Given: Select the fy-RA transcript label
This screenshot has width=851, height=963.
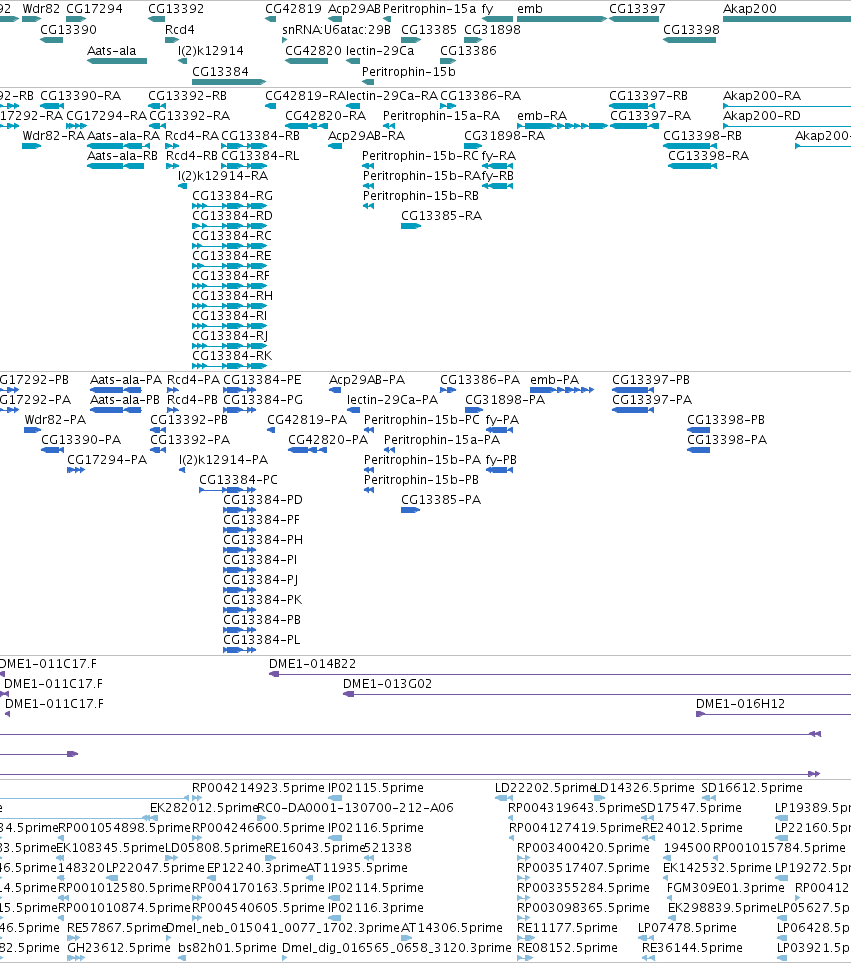Looking at the screenshot, I should click(x=499, y=156).
